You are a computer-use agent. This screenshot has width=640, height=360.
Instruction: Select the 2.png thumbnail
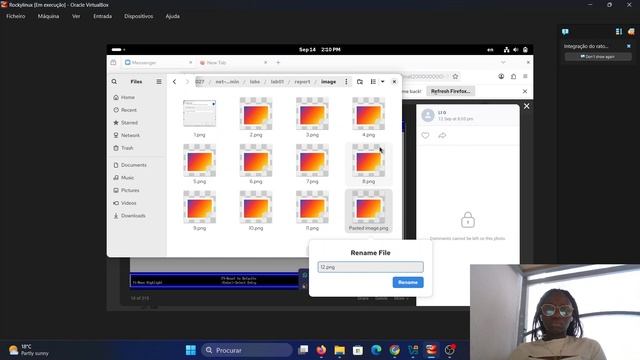[256, 113]
